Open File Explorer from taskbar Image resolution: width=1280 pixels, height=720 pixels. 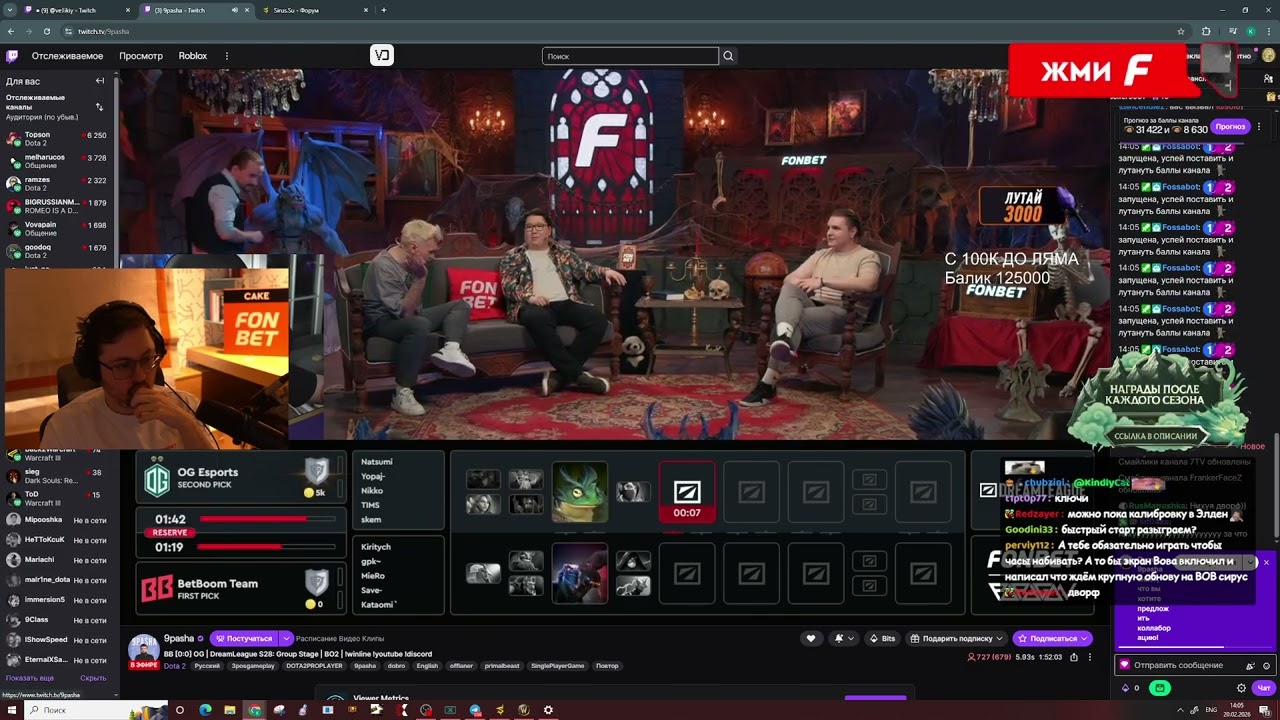231,710
